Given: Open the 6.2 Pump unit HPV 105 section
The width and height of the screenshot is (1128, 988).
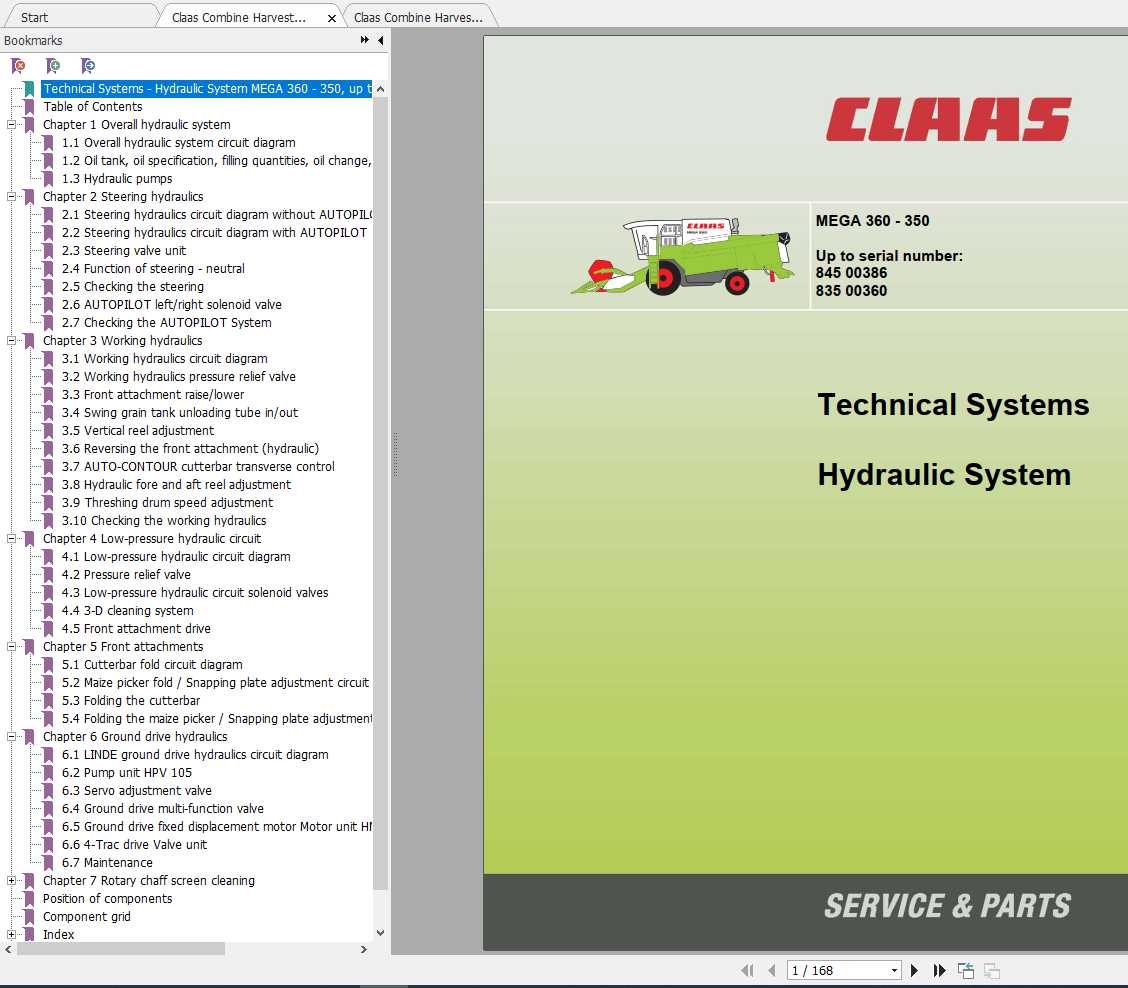Looking at the screenshot, I should 142,772.
